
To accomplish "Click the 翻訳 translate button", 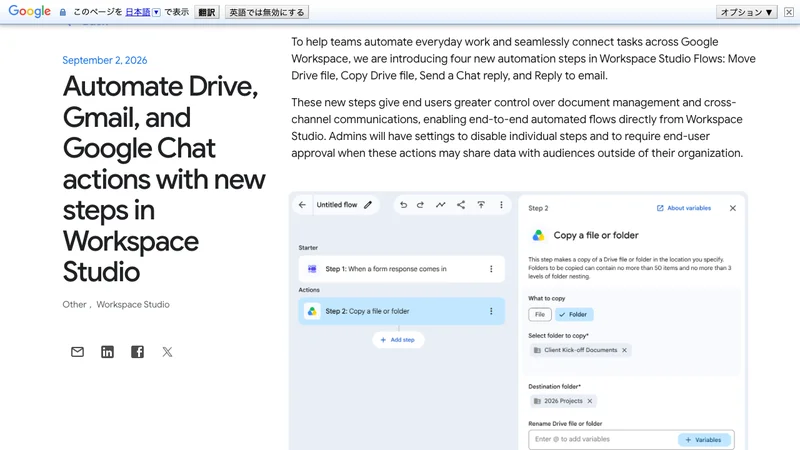I will (207, 12).
